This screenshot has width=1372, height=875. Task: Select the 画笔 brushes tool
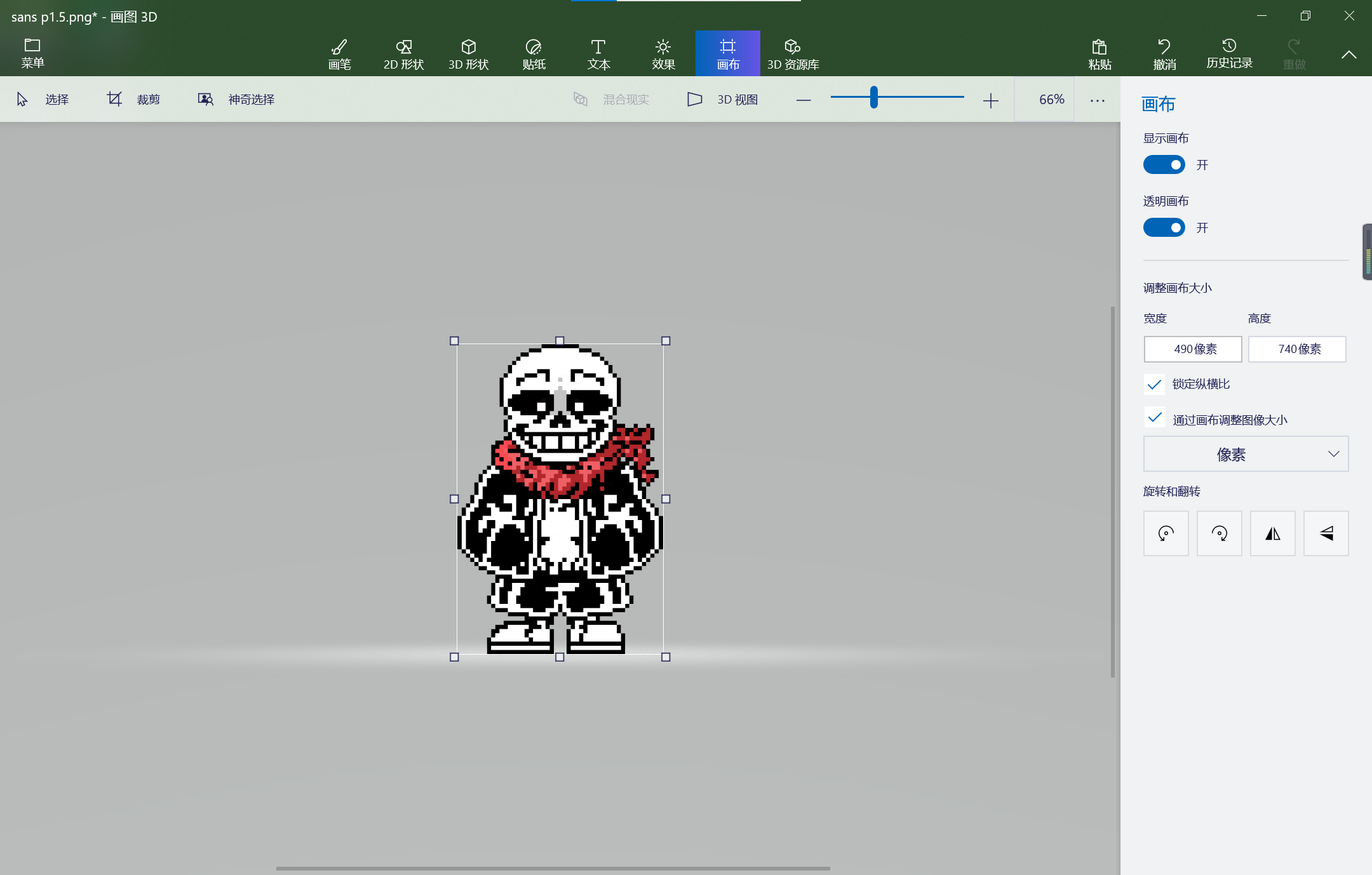click(x=339, y=54)
